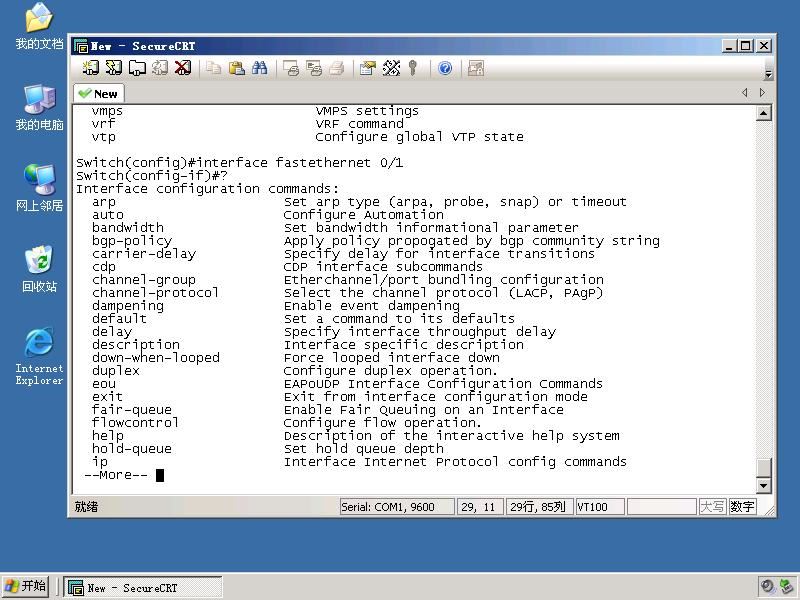Click the system tray network icon
Screen dimensions: 800x600
pos(786,586)
